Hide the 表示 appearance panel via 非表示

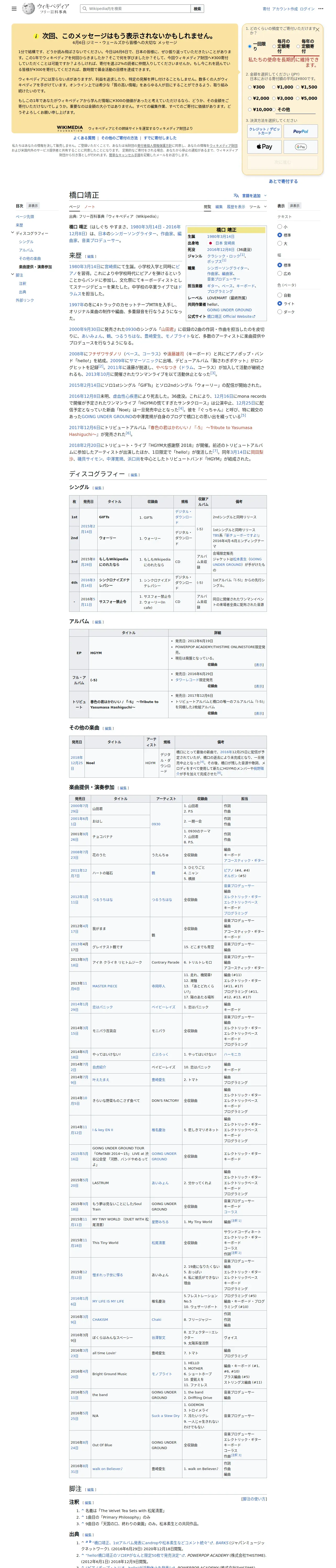pyautogui.click(x=295, y=206)
